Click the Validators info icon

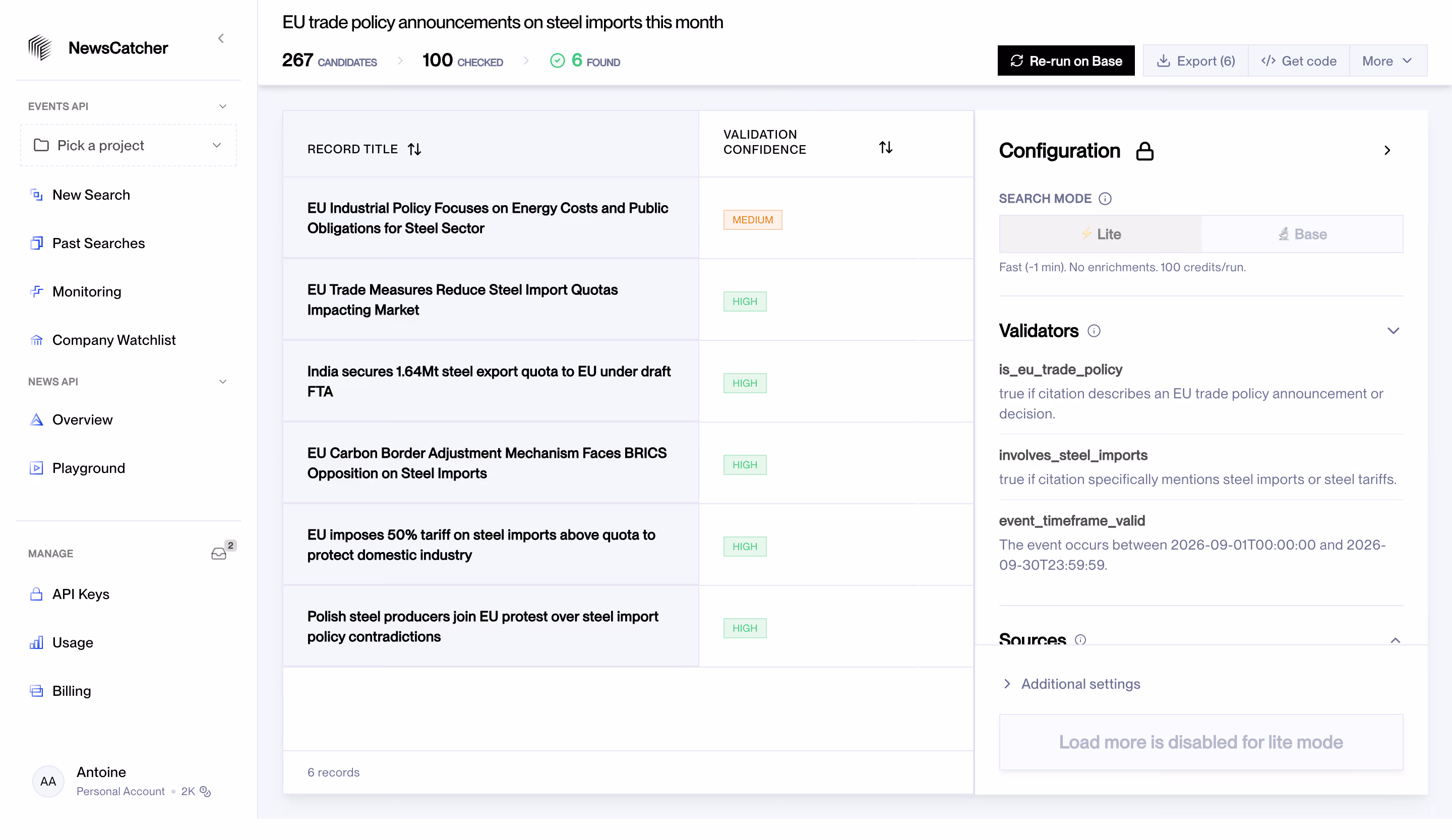(x=1094, y=331)
